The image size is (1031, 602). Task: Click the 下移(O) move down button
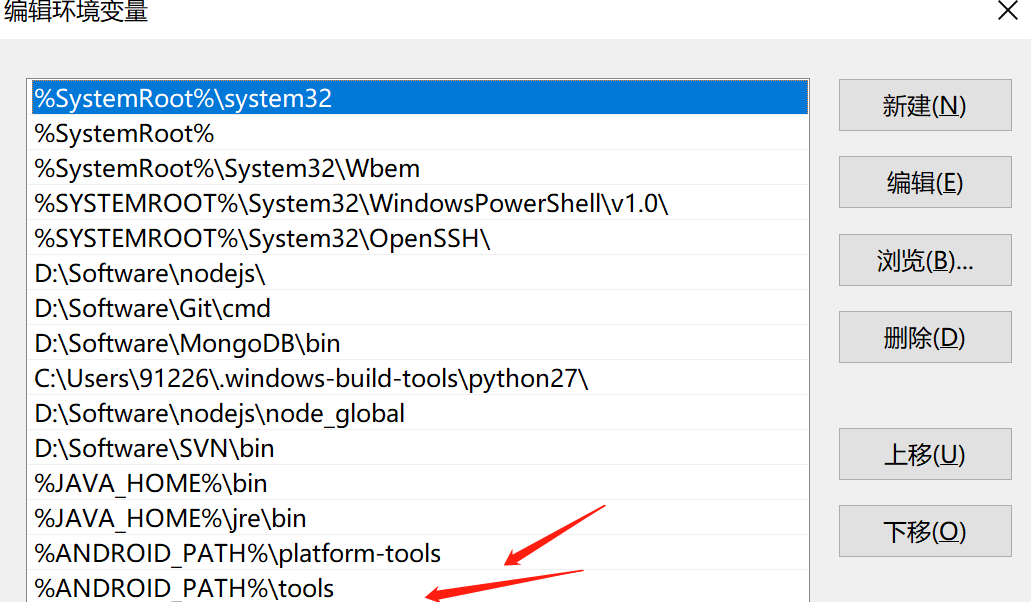tap(923, 531)
